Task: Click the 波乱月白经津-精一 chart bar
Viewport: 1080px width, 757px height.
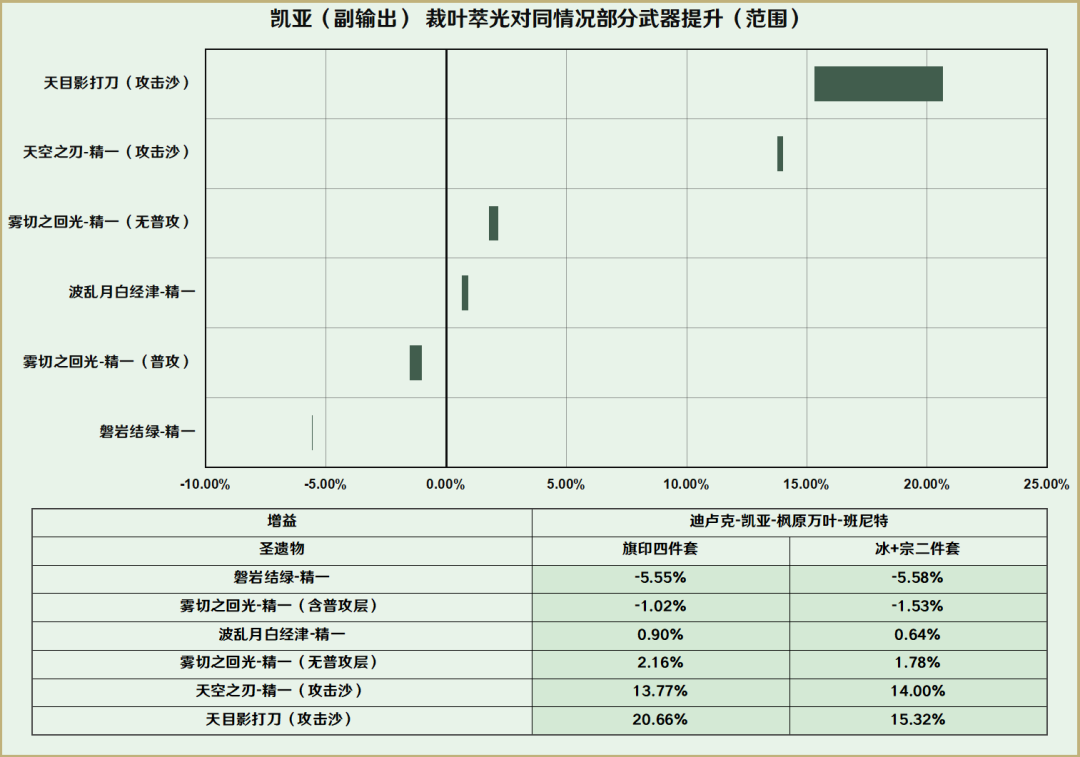Action: coord(465,293)
